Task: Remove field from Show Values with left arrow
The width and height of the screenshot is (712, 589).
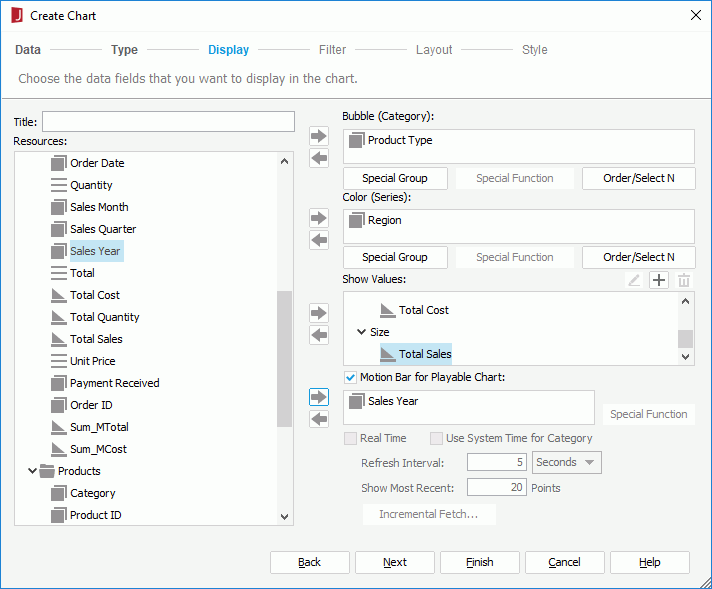Action: click(x=319, y=335)
